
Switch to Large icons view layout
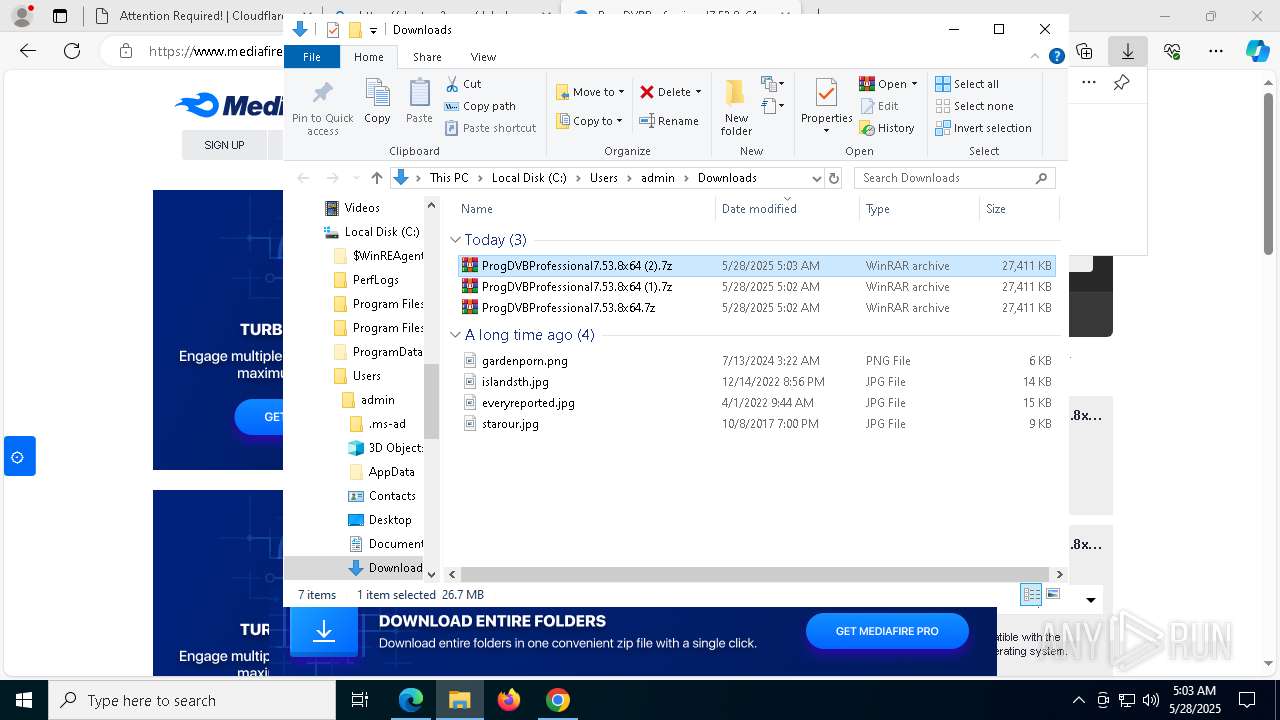tap(1053, 595)
